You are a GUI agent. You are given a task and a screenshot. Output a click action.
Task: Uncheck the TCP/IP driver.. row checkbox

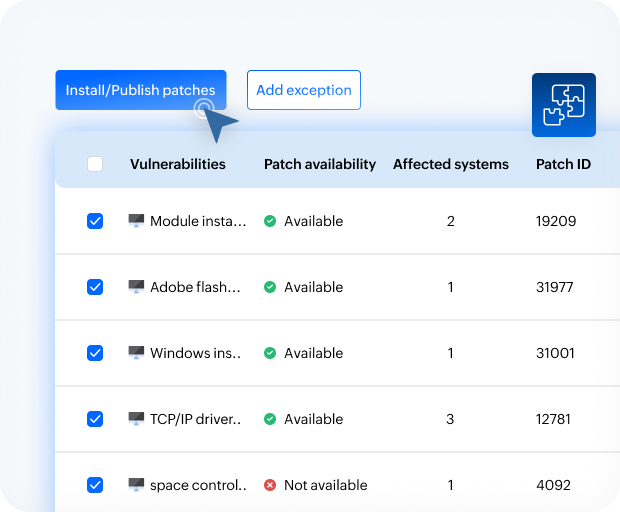tap(95, 419)
